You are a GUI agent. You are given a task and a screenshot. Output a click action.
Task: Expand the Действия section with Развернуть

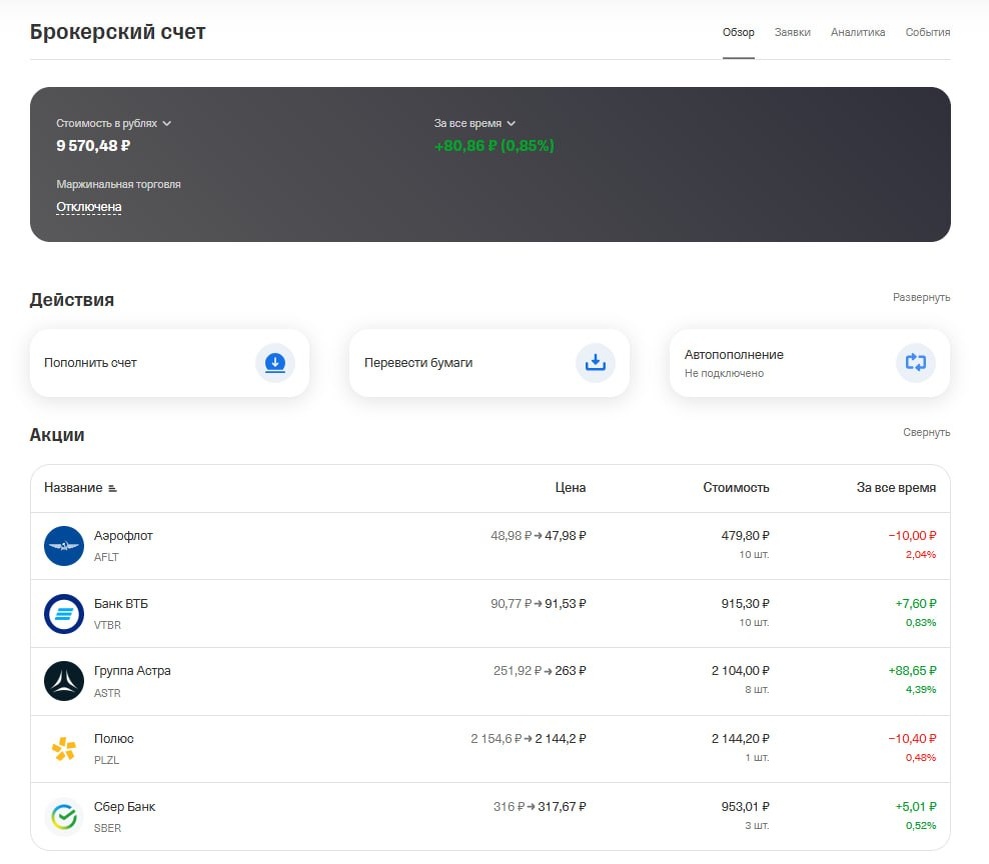coord(921,297)
